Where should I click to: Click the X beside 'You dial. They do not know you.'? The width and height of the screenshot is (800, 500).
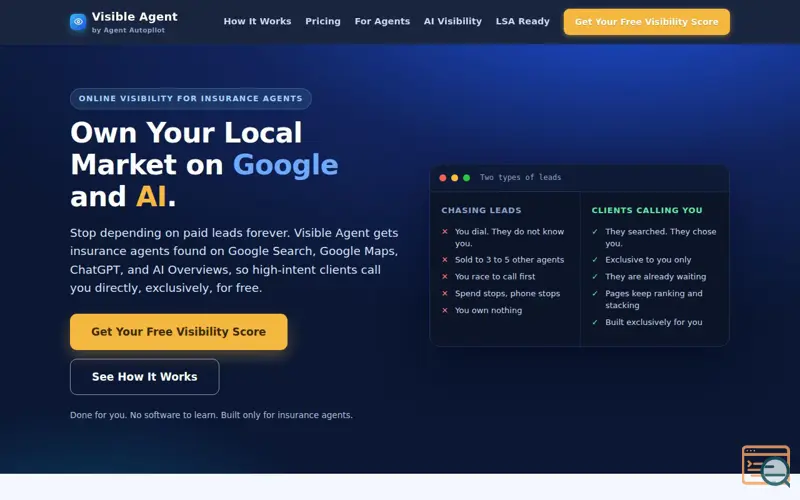(x=445, y=232)
